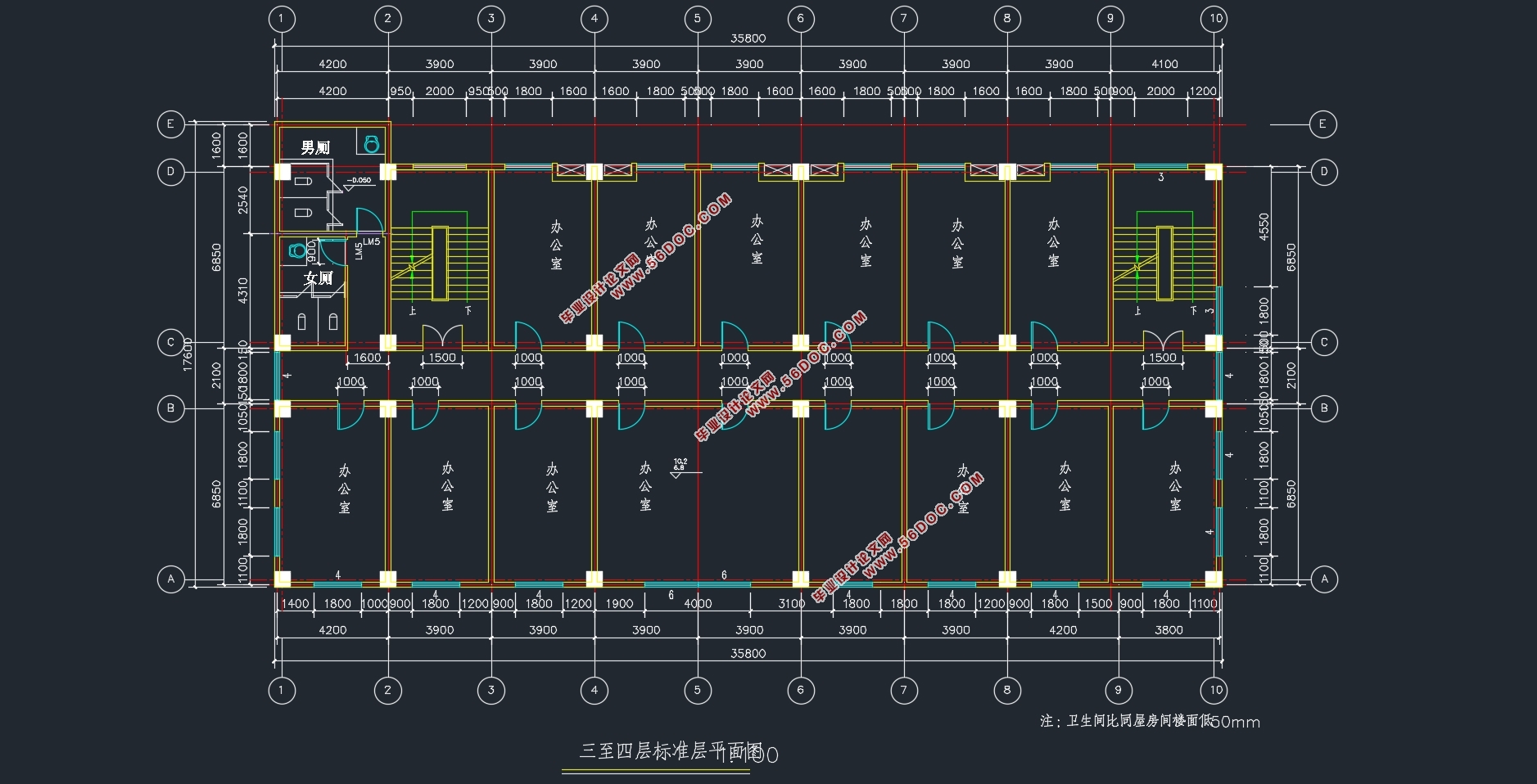The width and height of the screenshot is (1537, 784).
Task: Click the double door above left 1500 dimension
Action: coord(442,337)
